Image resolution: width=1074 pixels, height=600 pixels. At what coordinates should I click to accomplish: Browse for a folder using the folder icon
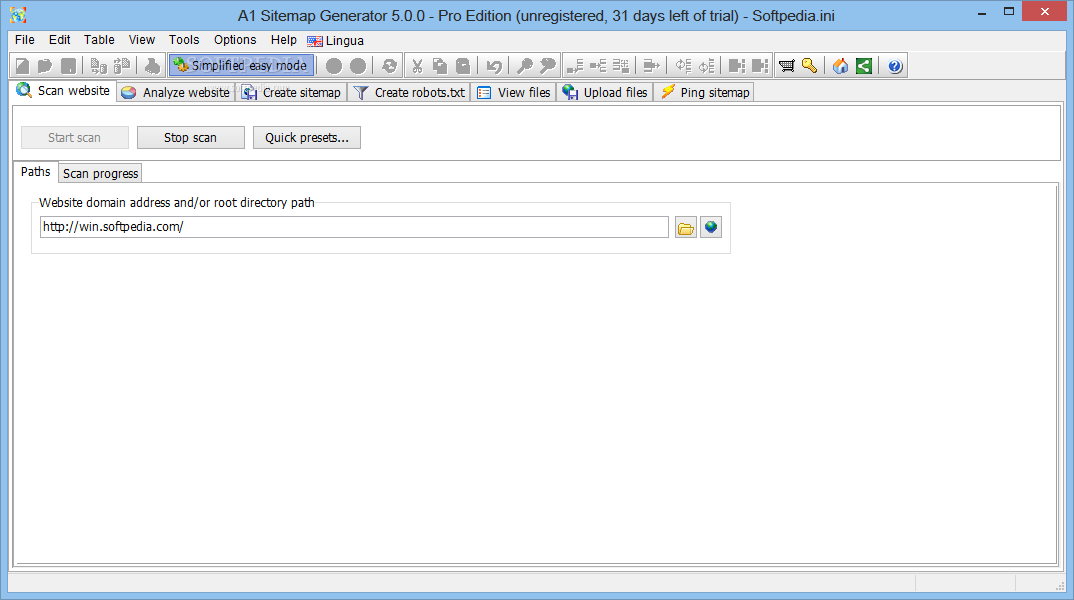[686, 227]
